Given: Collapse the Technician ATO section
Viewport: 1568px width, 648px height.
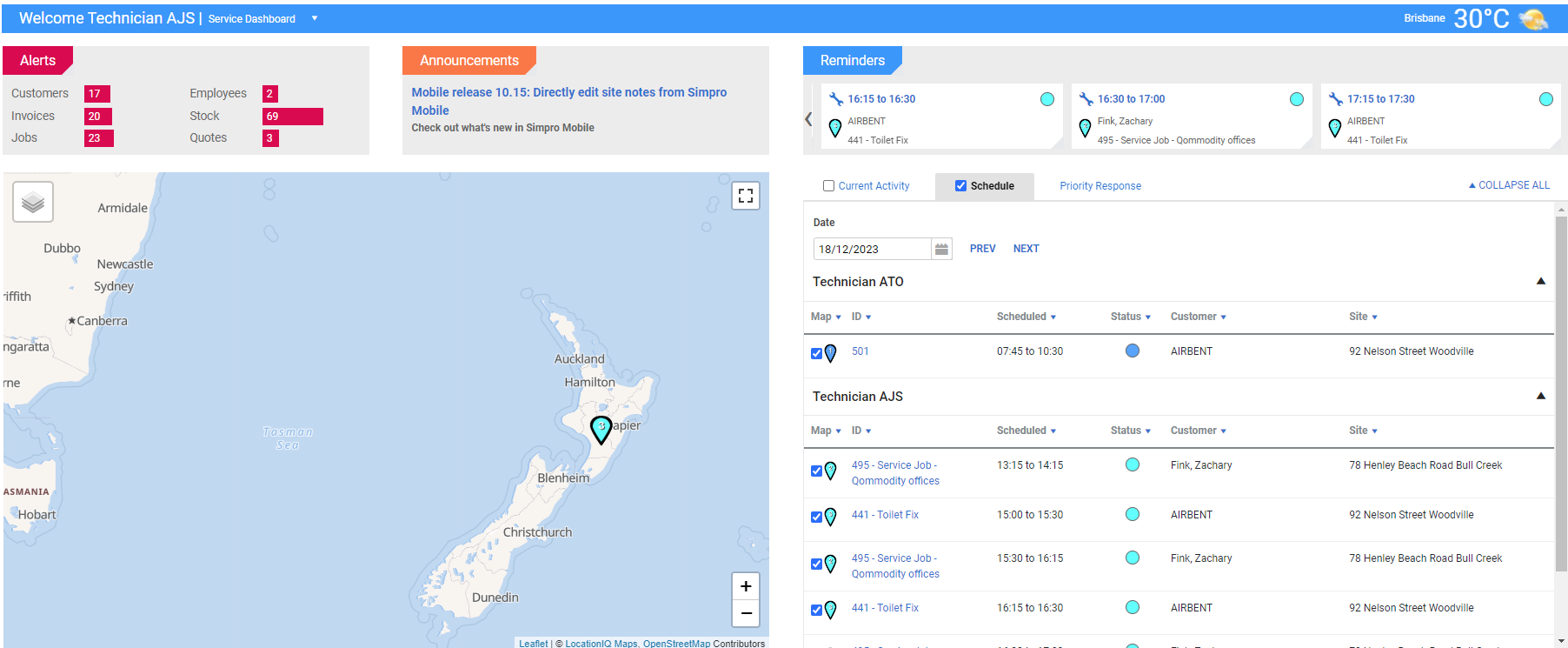Looking at the screenshot, I should click(x=1540, y=281).
